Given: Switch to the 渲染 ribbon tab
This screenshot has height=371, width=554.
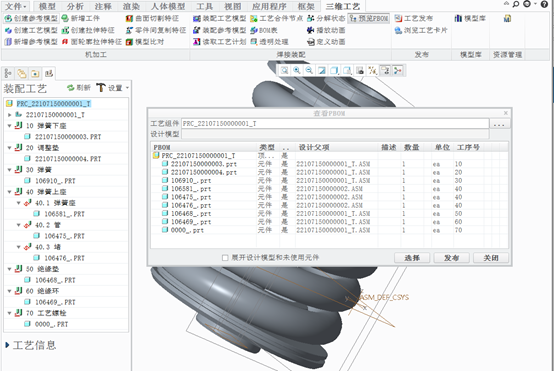Looking at the screenshot, I should point(131,6).
